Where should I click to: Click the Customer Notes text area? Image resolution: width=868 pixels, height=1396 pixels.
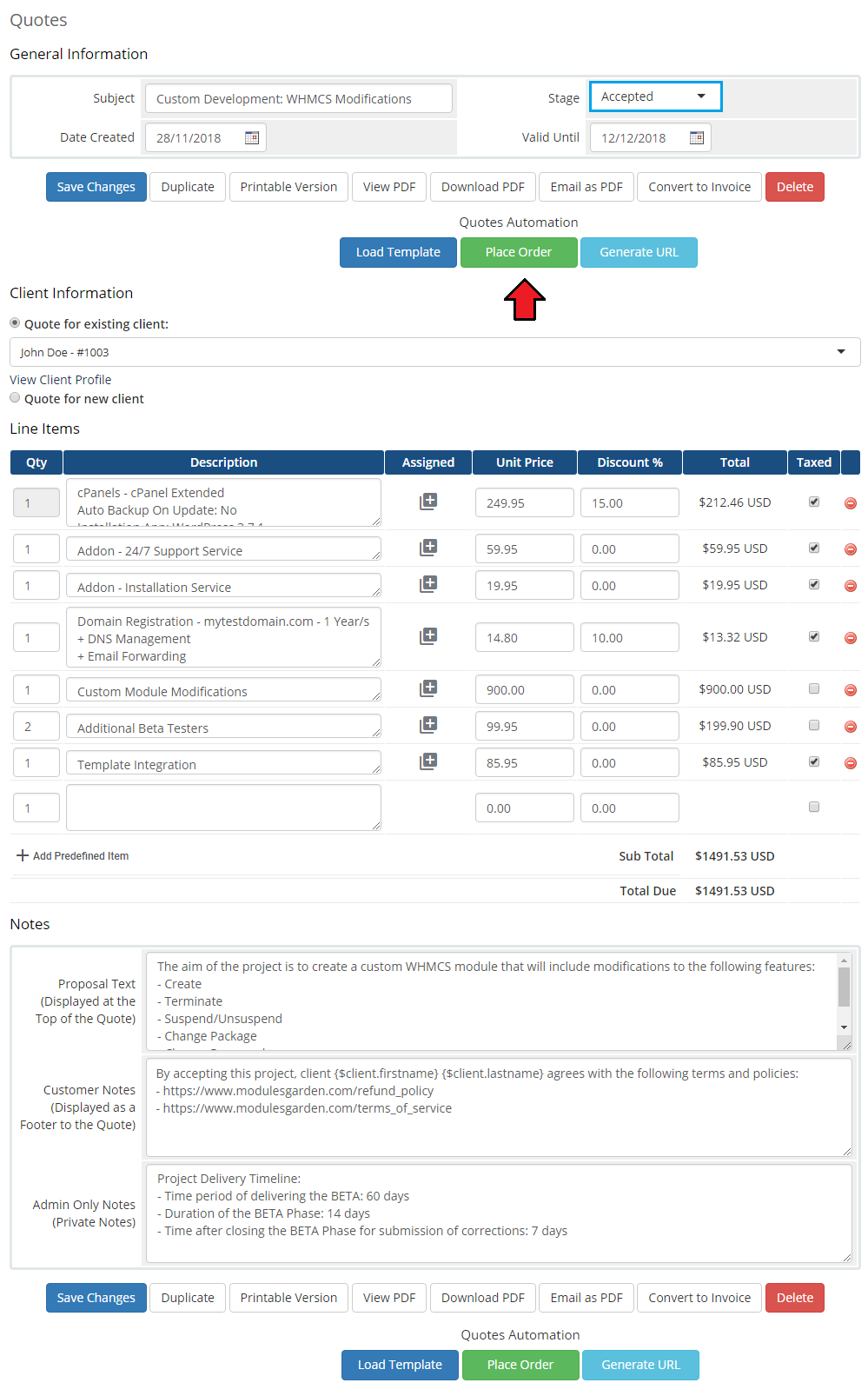pyautogui.click(x=499, y=1107)
